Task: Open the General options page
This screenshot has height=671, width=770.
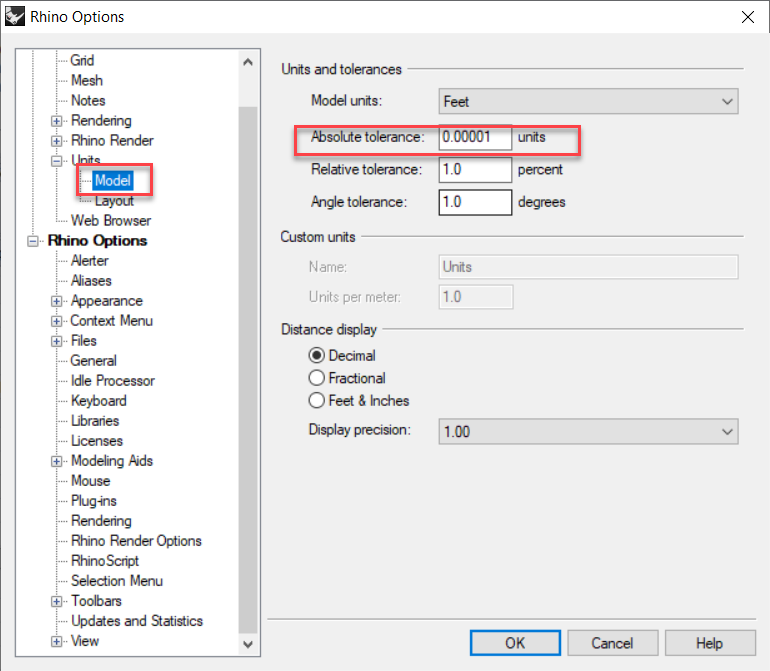Action: 93,361
